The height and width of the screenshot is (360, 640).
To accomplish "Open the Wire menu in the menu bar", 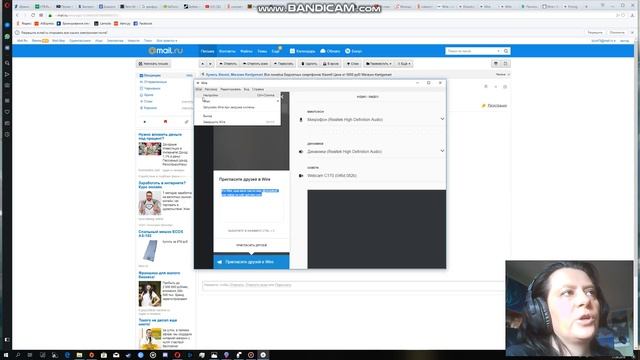I will 199,89.
